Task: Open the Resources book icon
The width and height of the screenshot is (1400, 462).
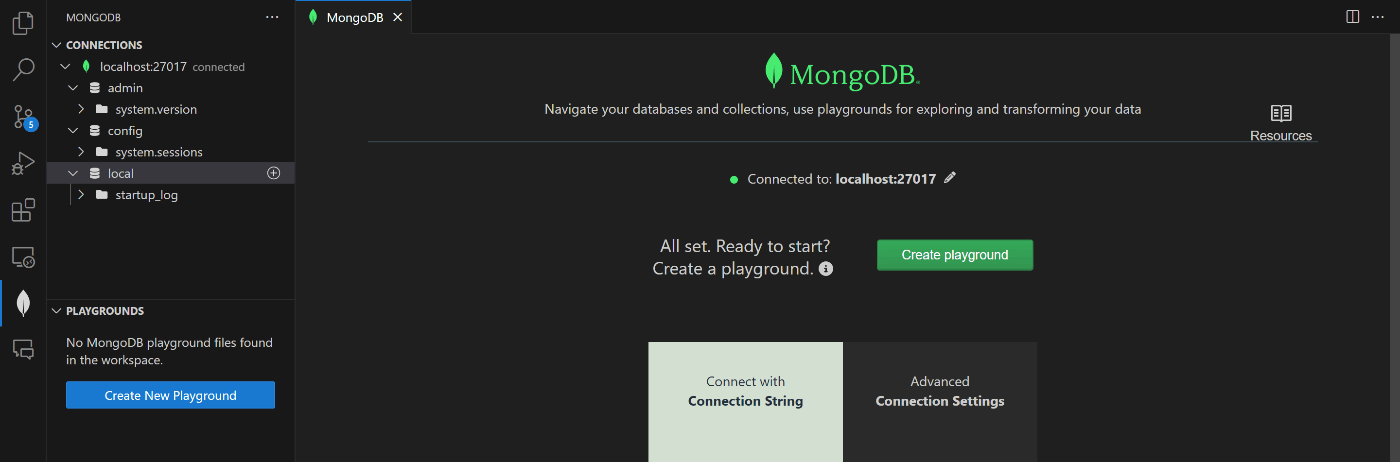Action: [x=1281, y=113]
